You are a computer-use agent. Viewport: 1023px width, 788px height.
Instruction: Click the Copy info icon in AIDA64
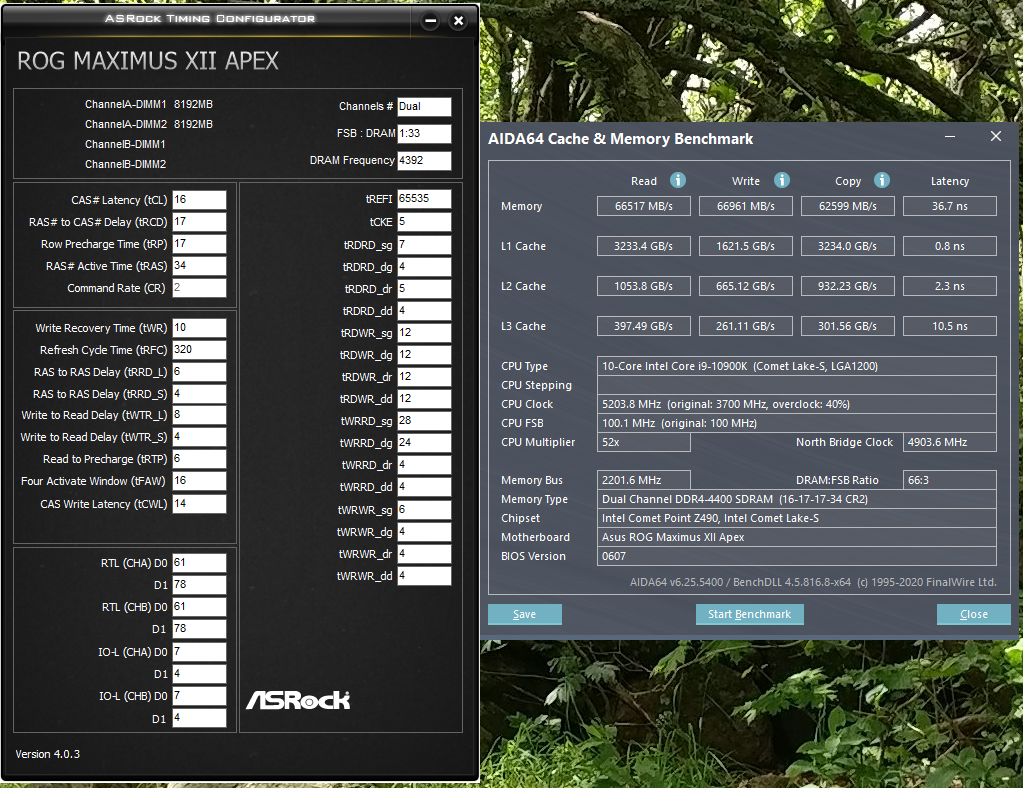pyautogui.click(x=881, y=180)
